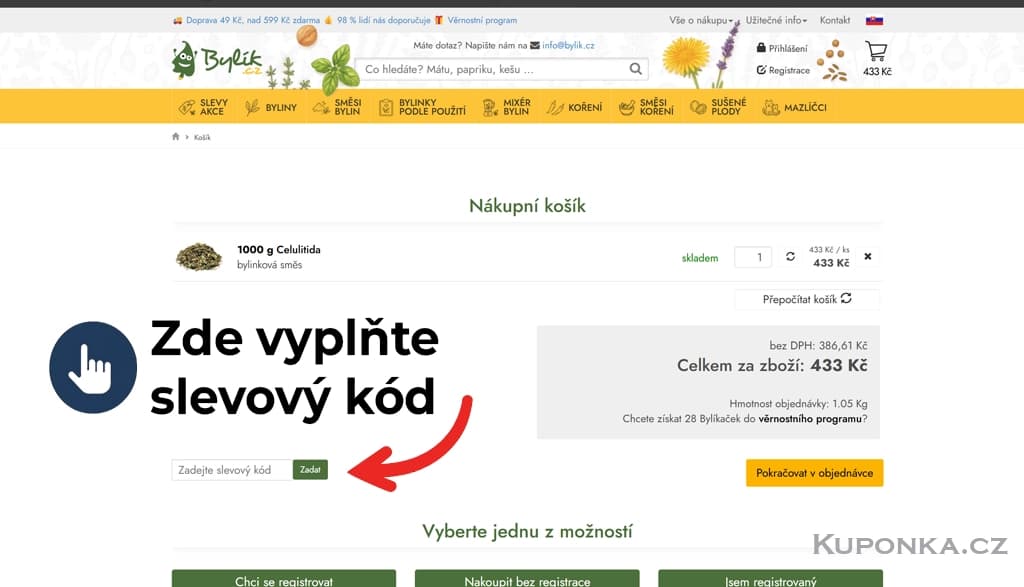
Task: Click the home breadcrumb icon
Action: point(175,136)
